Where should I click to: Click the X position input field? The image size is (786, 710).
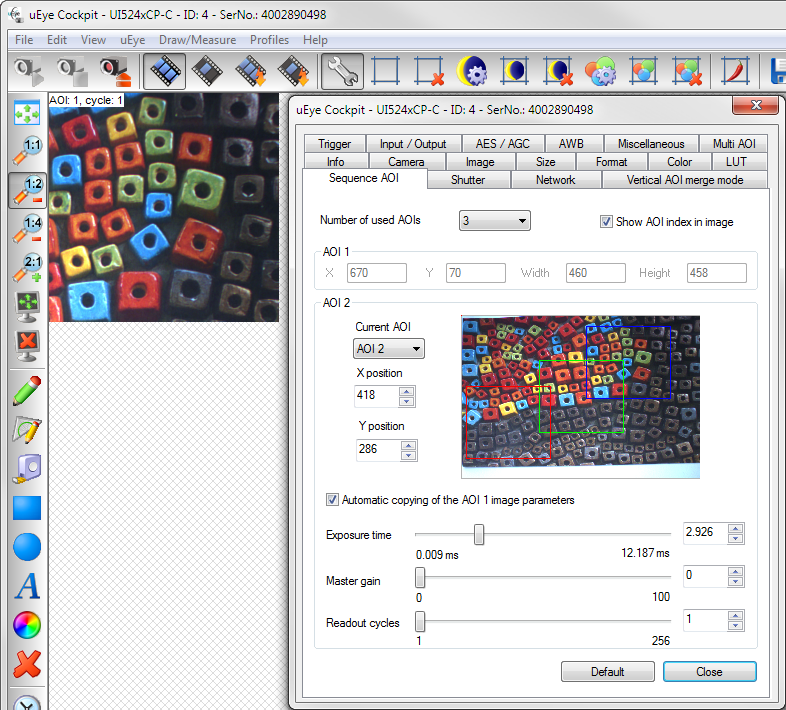click(x=376, y=396)
